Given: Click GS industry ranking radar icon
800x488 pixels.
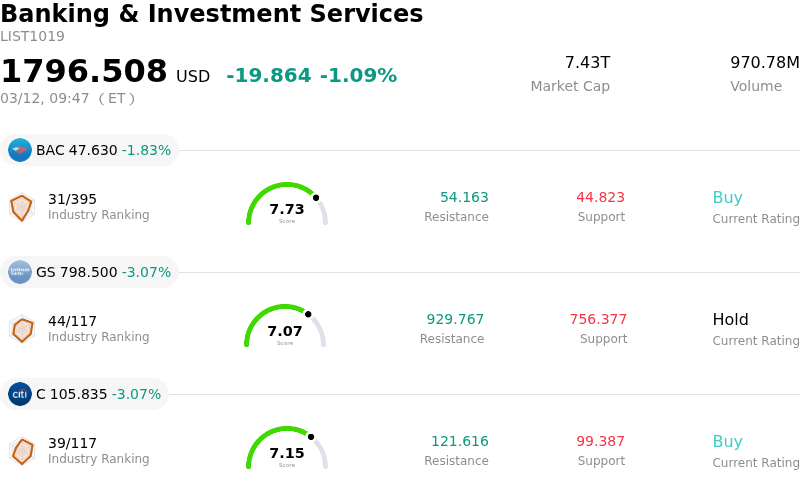Looking at the screenshot, I should [21, 329].
